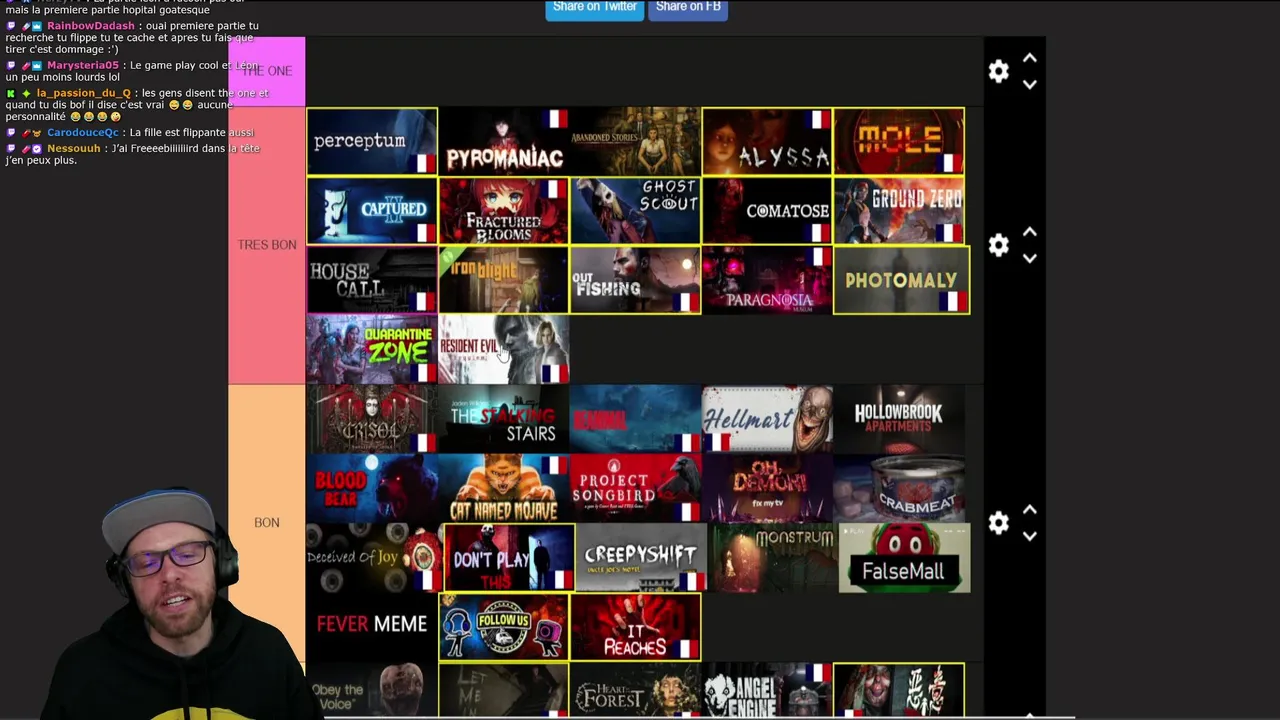Pick the Paragnosia game tile
This screenshot has height=720, width=1280.
coord(767,280)
